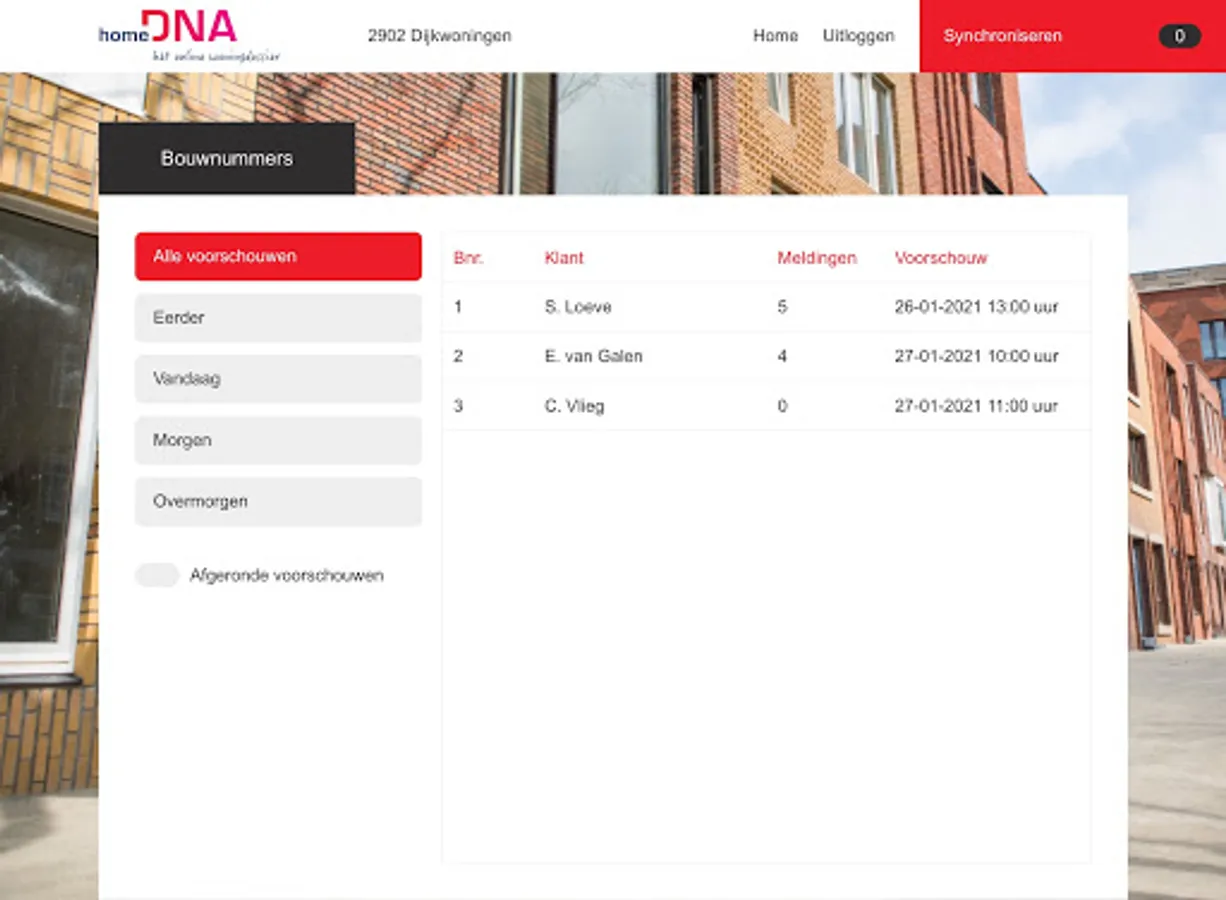Click Uitloggen to log out

pos(858,36)
